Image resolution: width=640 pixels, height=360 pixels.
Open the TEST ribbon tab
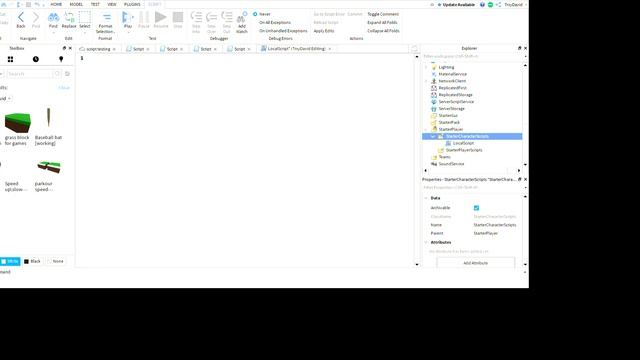[95, 4]
